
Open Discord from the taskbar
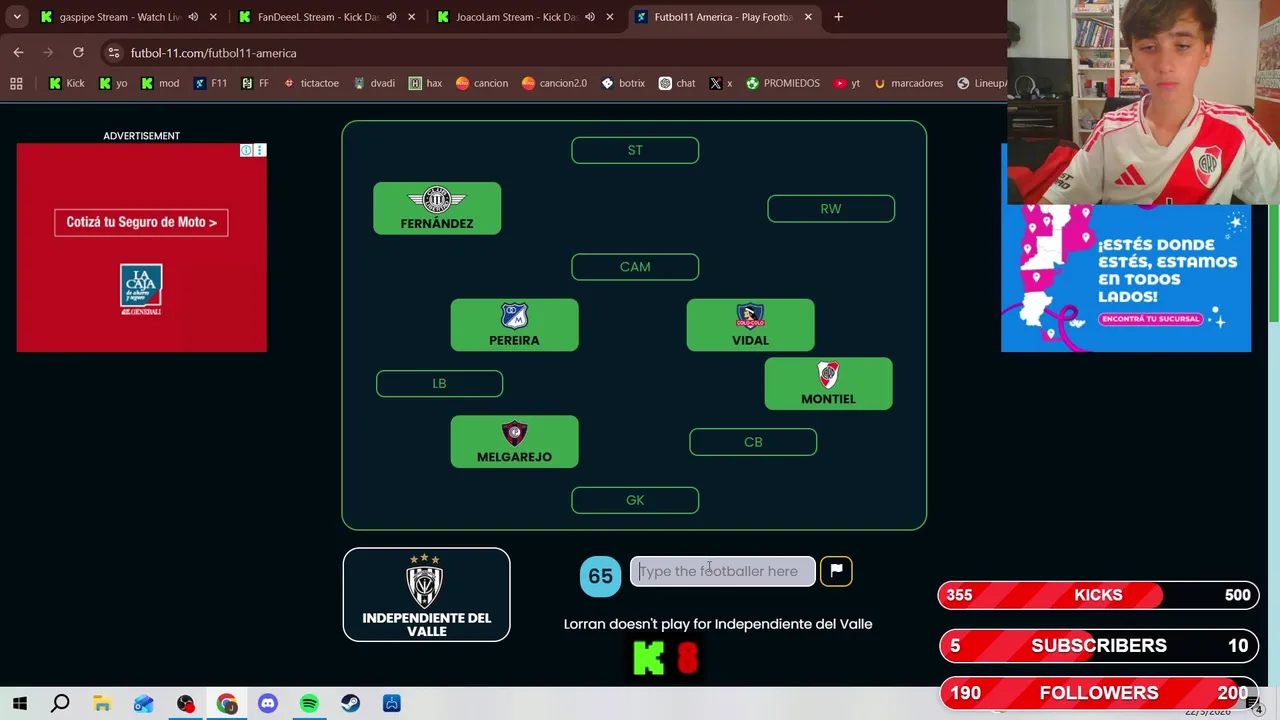click(267, 704)
